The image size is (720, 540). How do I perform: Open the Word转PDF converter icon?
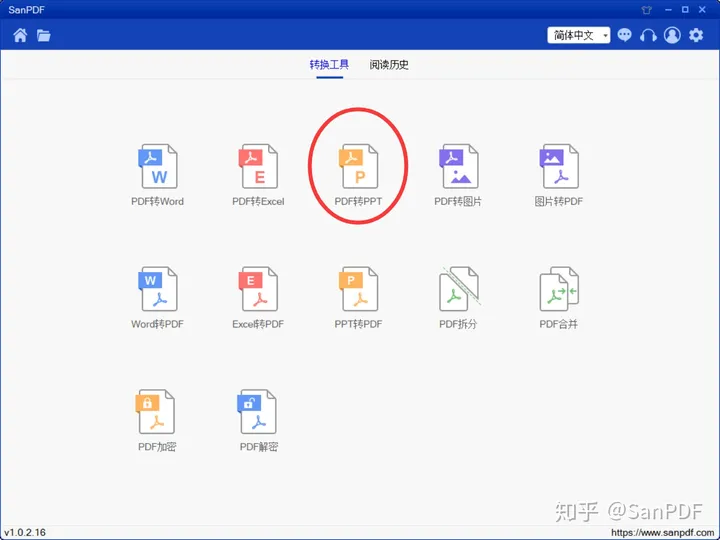click(158, 289)
